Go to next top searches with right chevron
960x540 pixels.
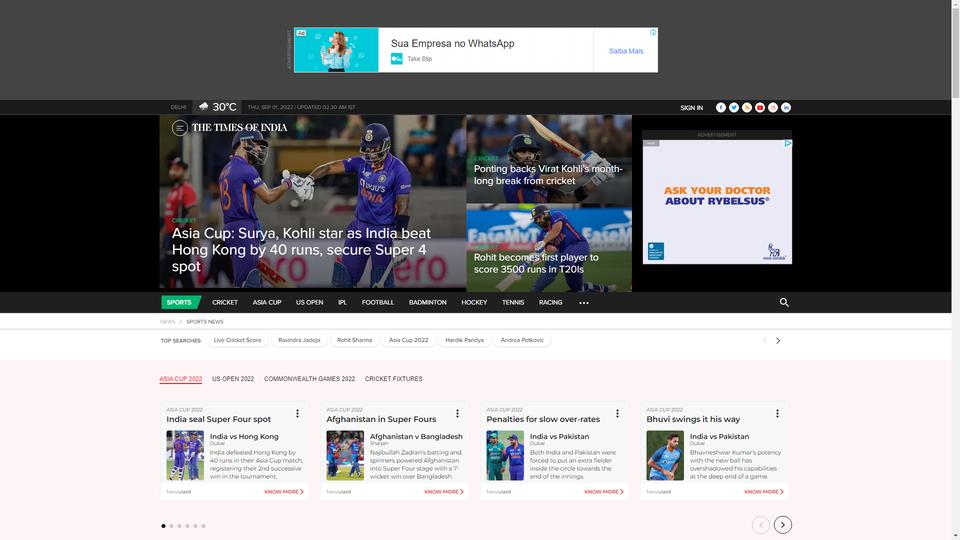[x=778, y=340]
